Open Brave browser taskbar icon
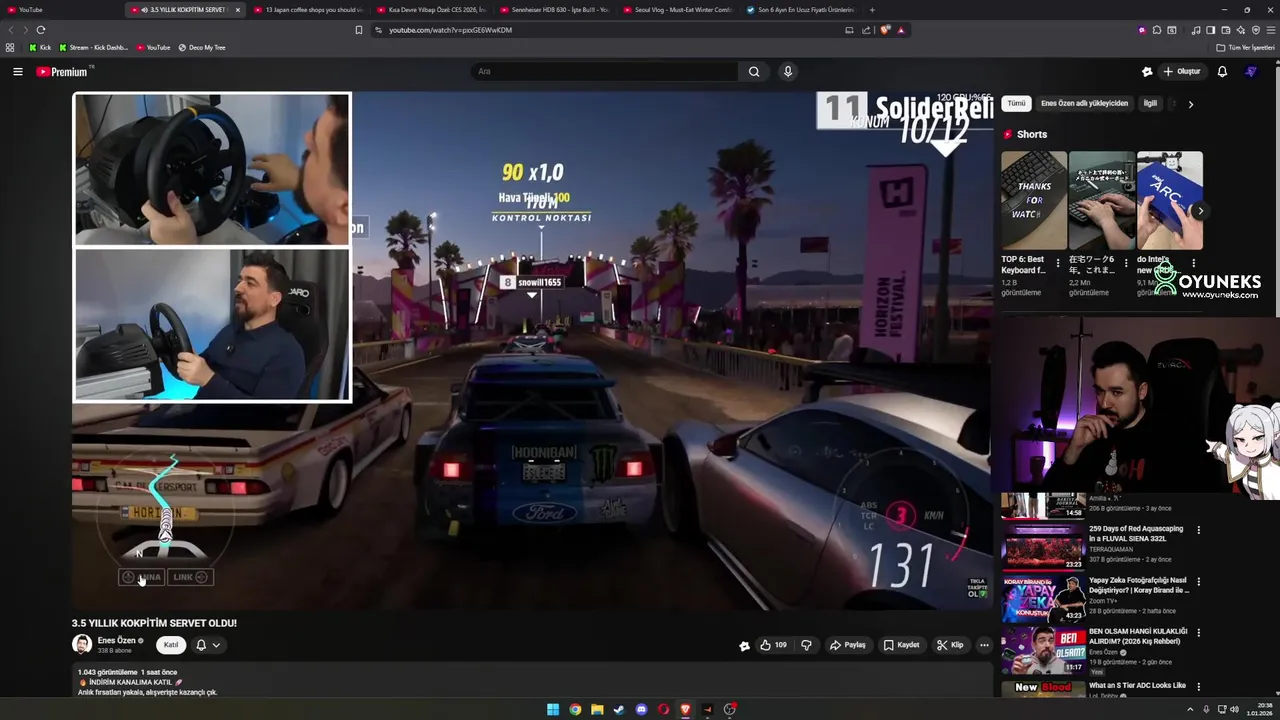This screenshot has width=1280, height=720. [x=685, y=709]
